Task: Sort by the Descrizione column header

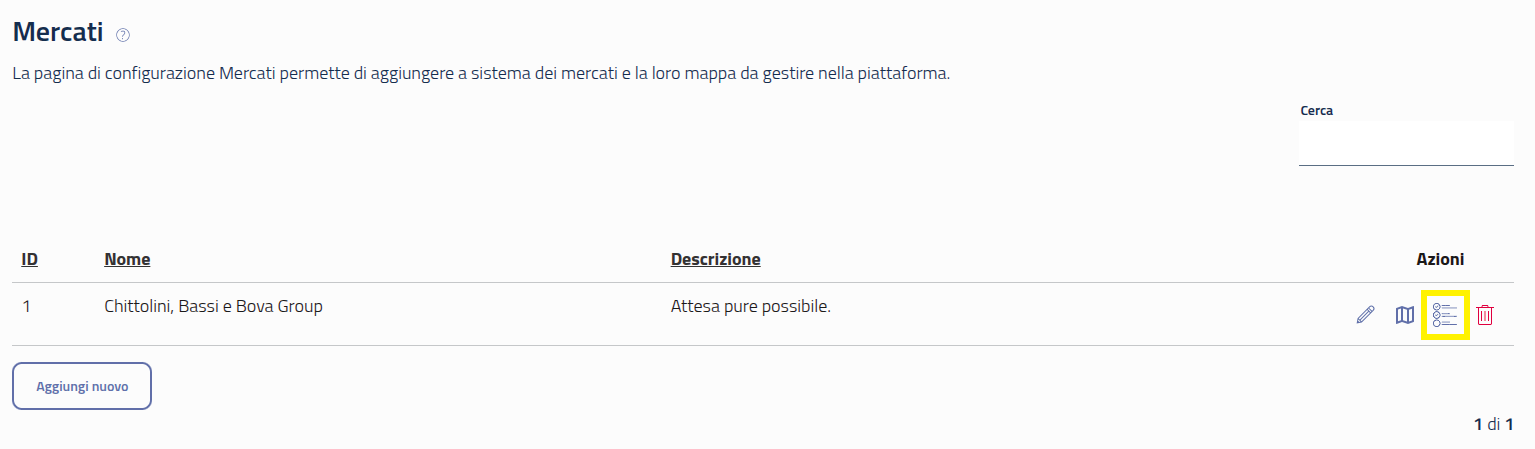Action: click(x=715, y=259)
